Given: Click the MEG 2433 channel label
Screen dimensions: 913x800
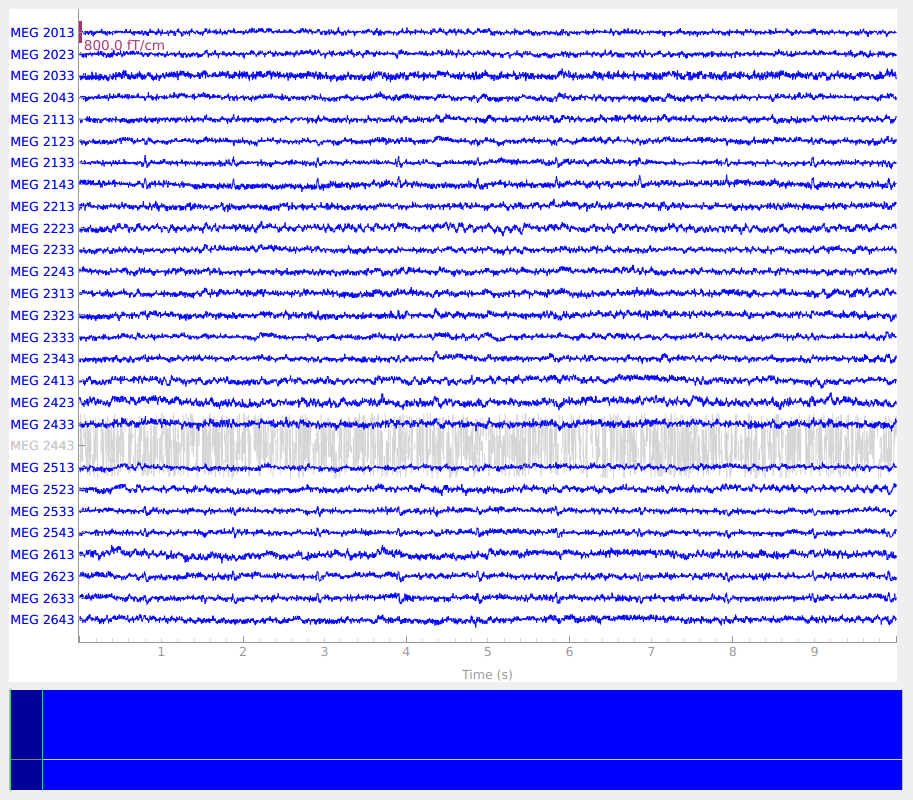Looking at the screenshot, I should coord(42,424).
